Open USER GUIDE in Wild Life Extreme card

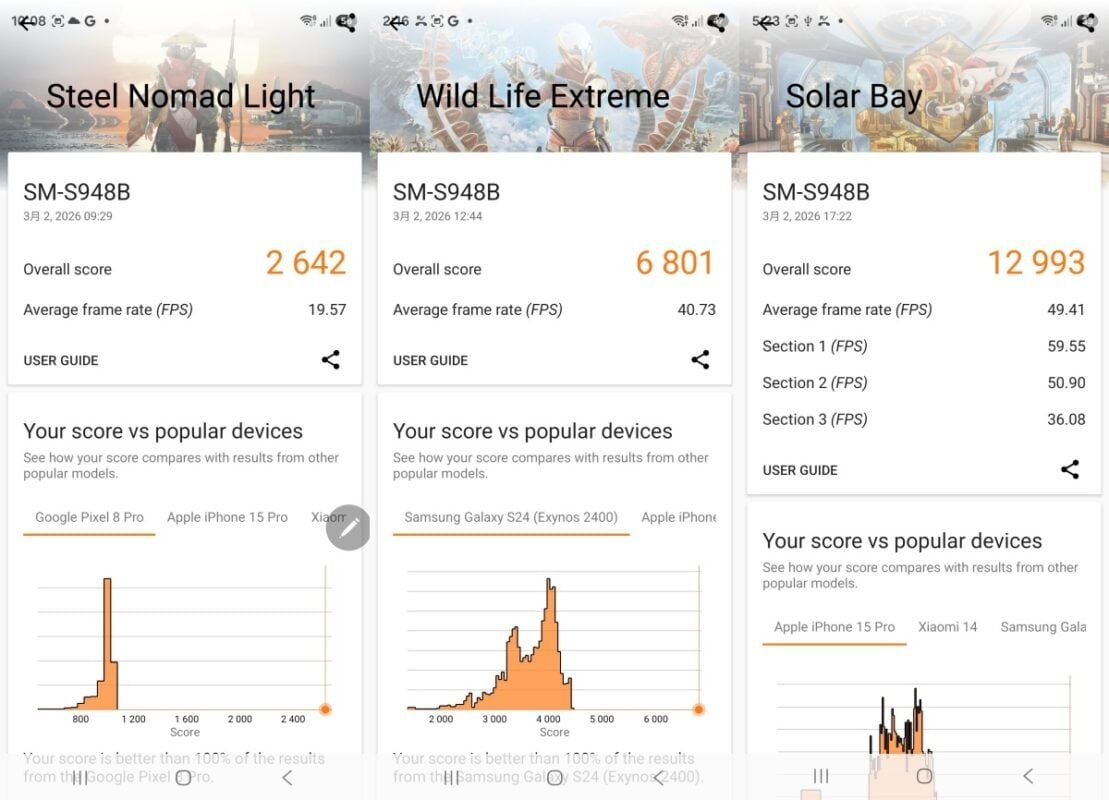click(430, 361)
